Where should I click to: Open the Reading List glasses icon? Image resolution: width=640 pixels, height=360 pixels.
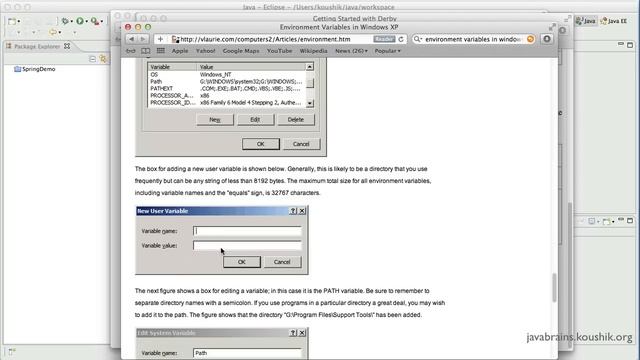click(131, 51)
